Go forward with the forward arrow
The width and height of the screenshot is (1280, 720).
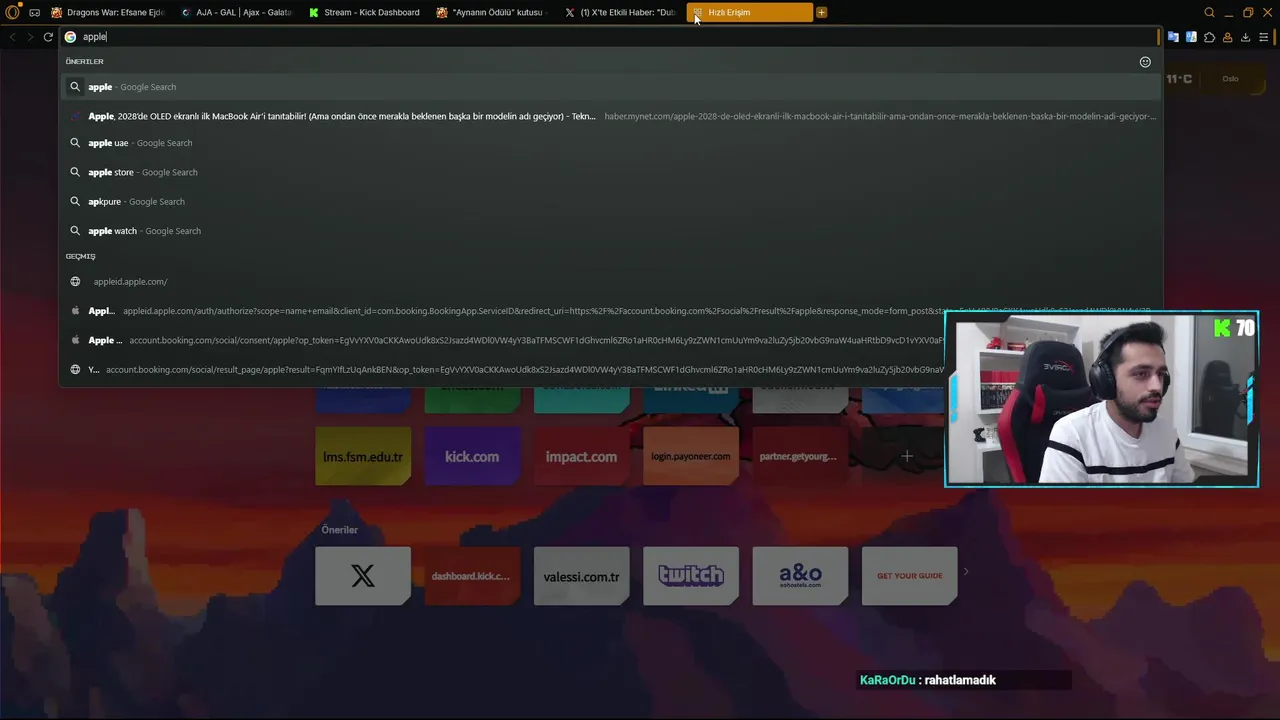30,37
